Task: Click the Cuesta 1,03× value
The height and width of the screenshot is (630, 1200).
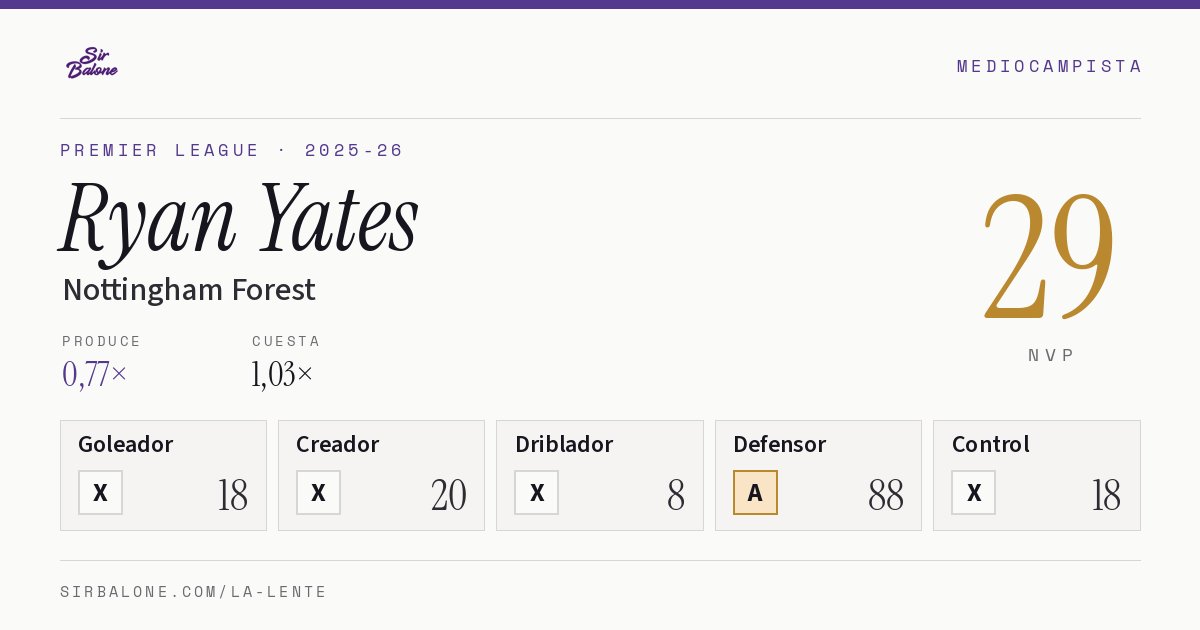Action: pyautogui.click(x=282, y=374)
